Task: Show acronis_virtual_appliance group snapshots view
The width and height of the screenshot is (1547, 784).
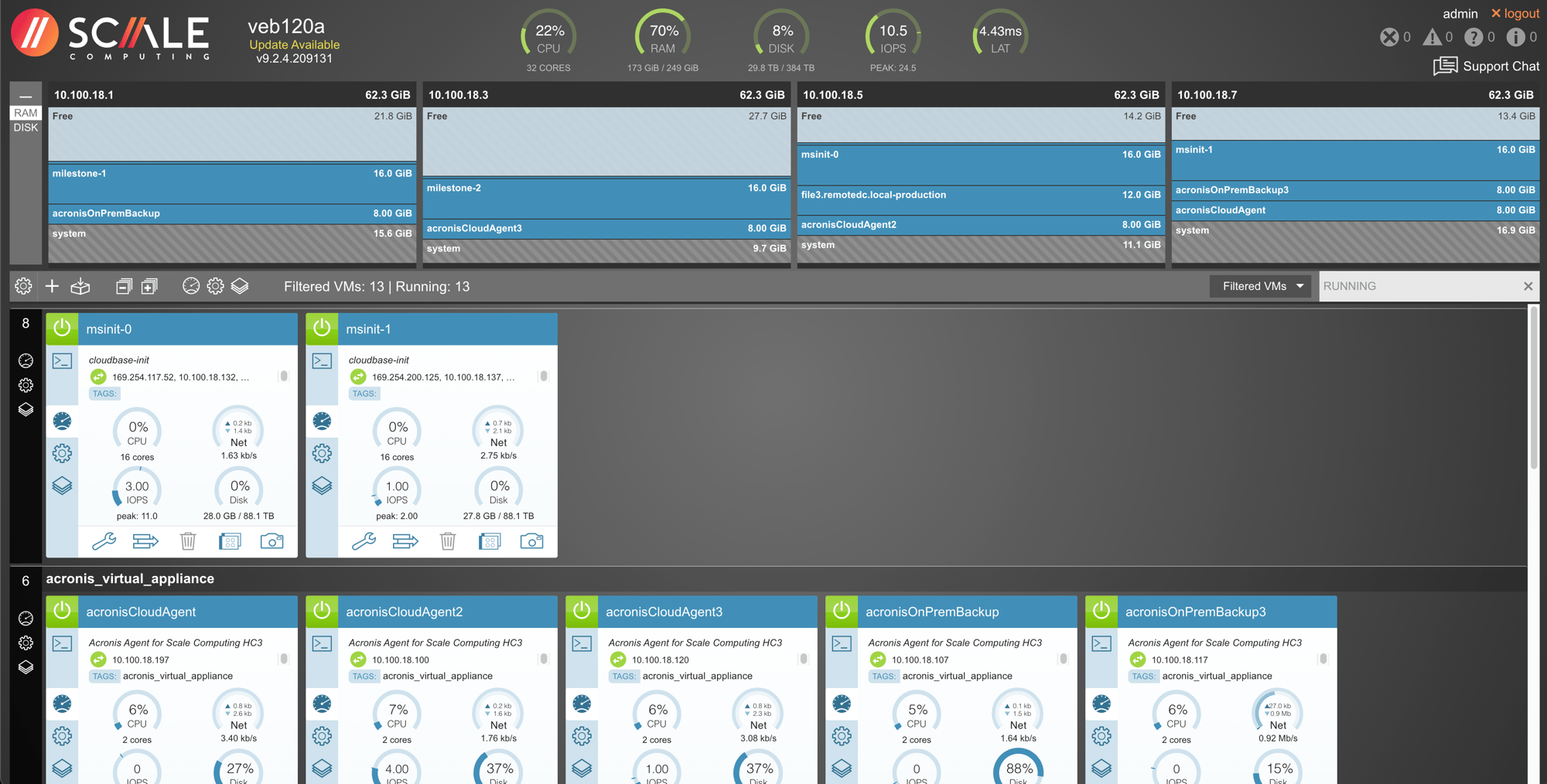Action: click(x=26, y=666)
